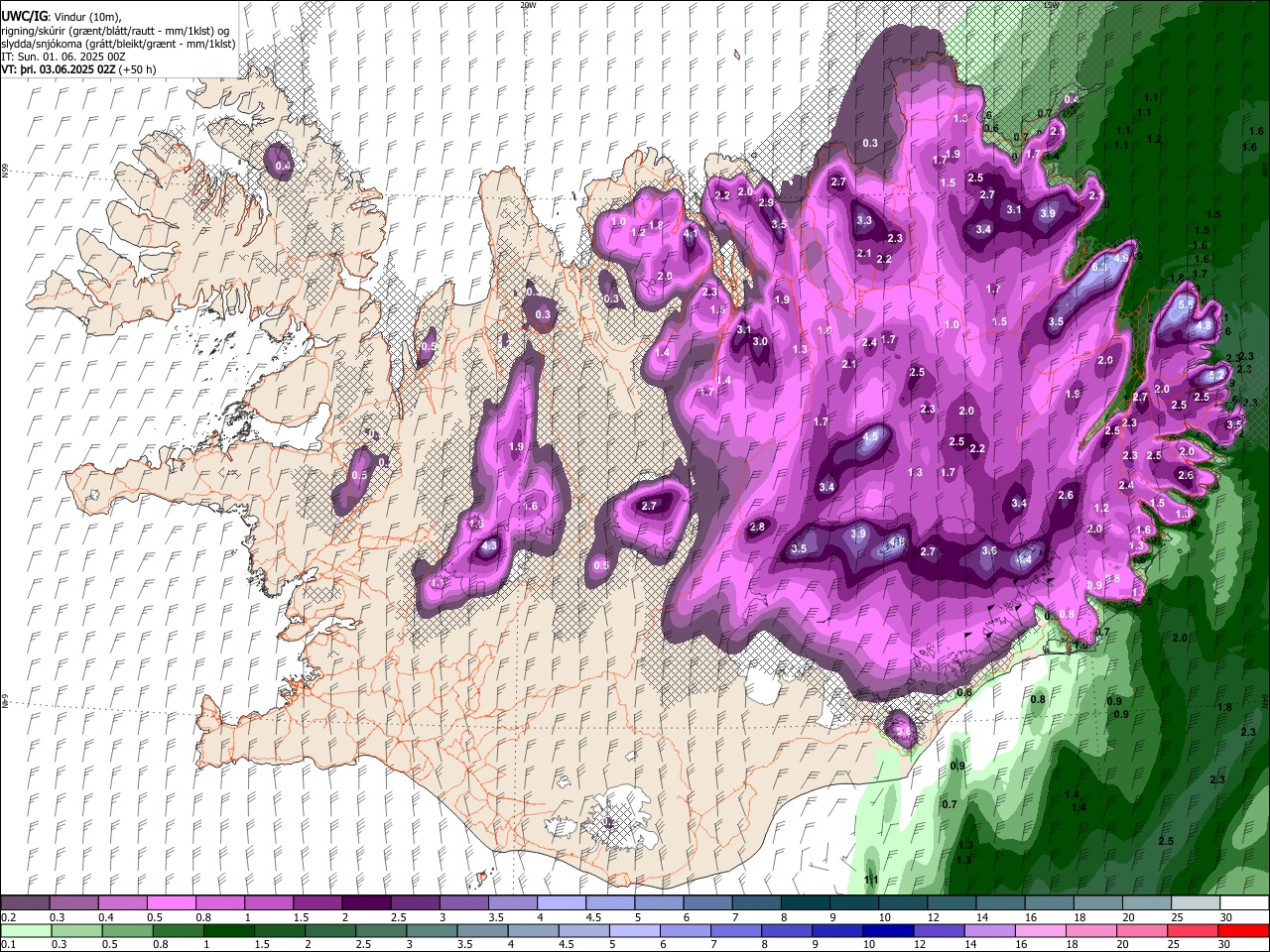Image resolution: width=1270 pixels, height=952 pixels.
Task: Click the red 25 swatch in bottom legend row
Action: click(1192, 931)
